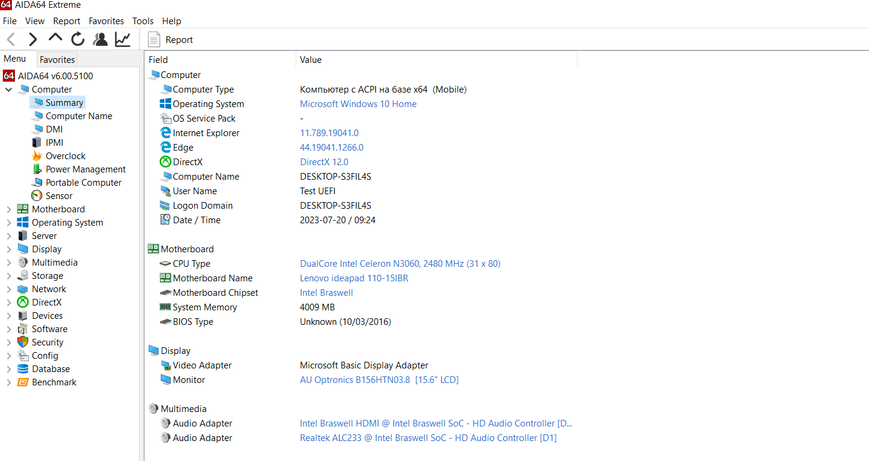The image size is (869, 461).
Task: Select the Video Adapter row
Action: (361, 365)
